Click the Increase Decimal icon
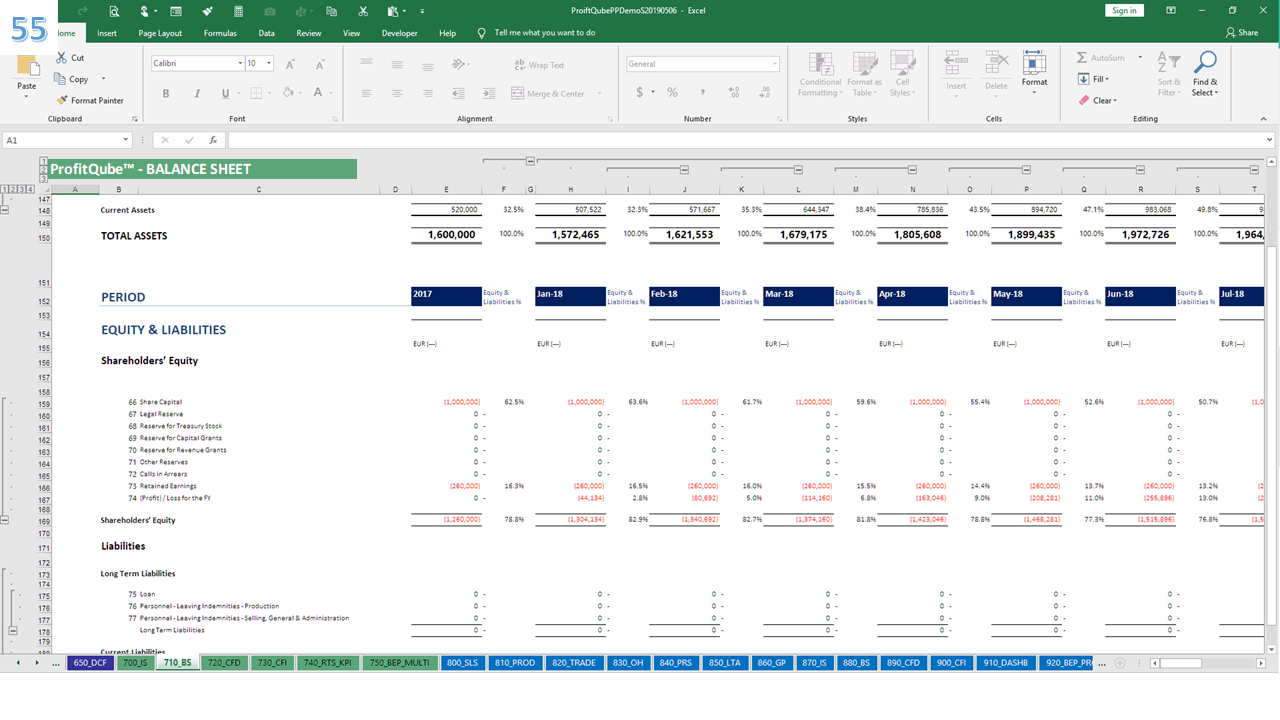Screen dimensions: 1280x720 click(736, 92)
